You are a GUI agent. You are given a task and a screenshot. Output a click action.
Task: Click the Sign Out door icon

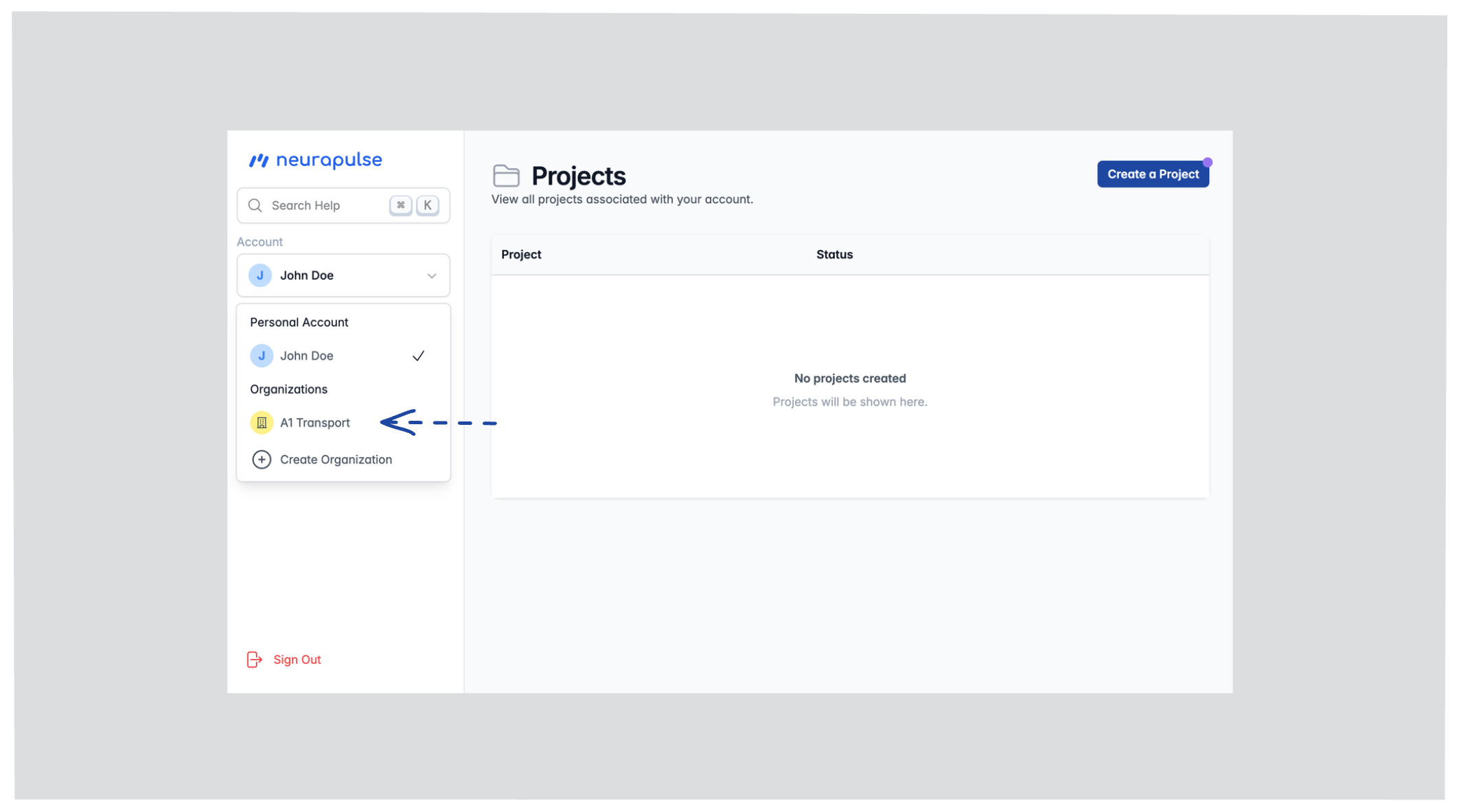[254, 659]
